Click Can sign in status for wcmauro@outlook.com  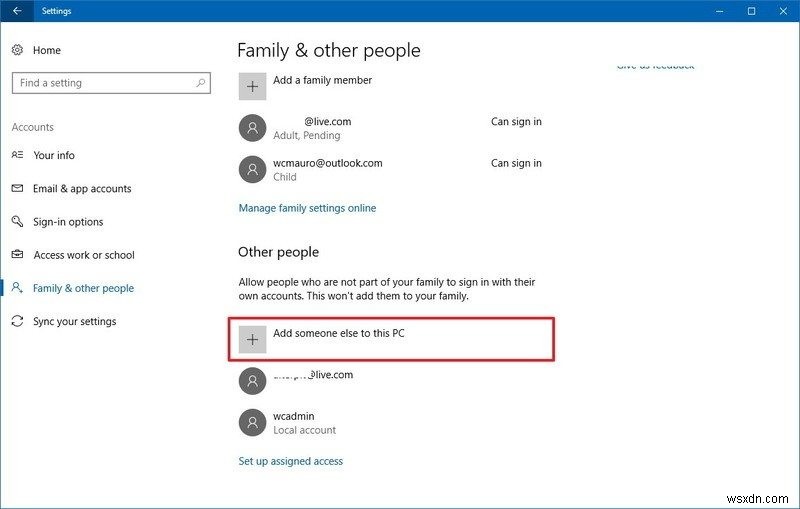pyautogui.click(x=516, y=163)
